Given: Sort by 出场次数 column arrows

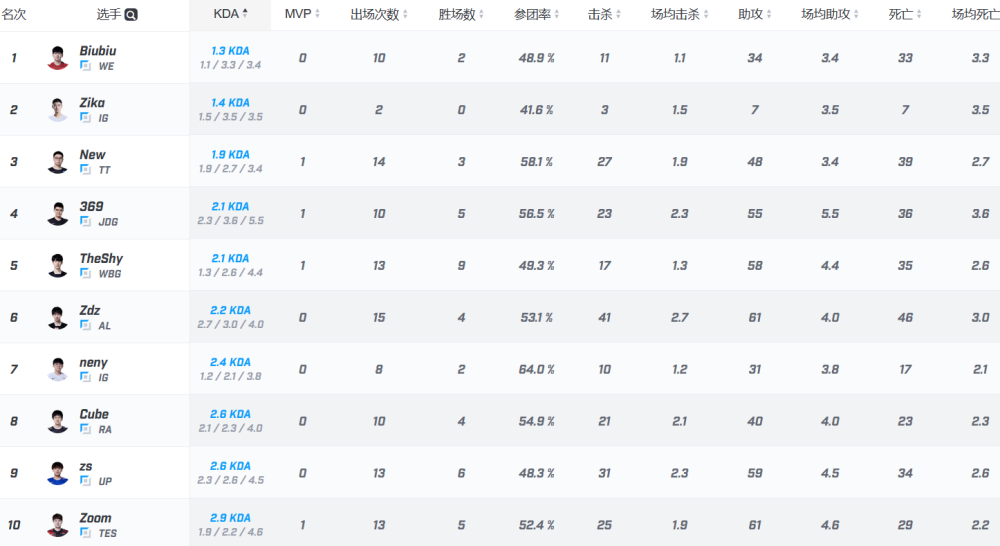Looking at the screenshot, I should [x=405, y=14].
